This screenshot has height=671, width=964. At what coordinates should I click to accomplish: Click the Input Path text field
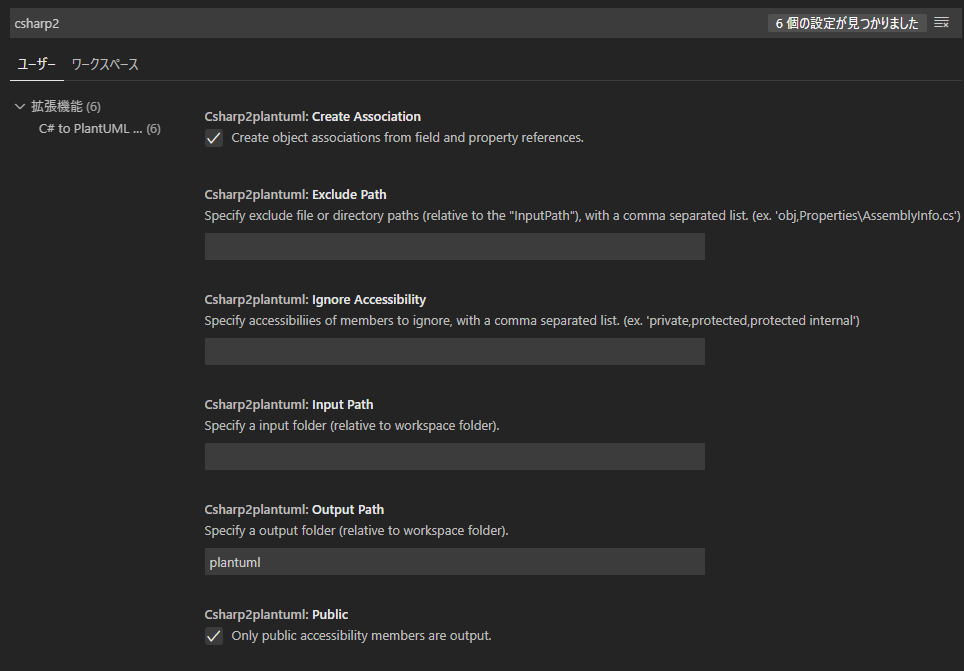point(454,456)
